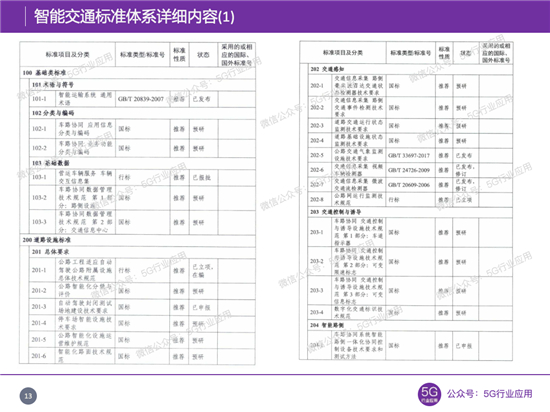Select section heading 100 基础类标准

(44, 73)
